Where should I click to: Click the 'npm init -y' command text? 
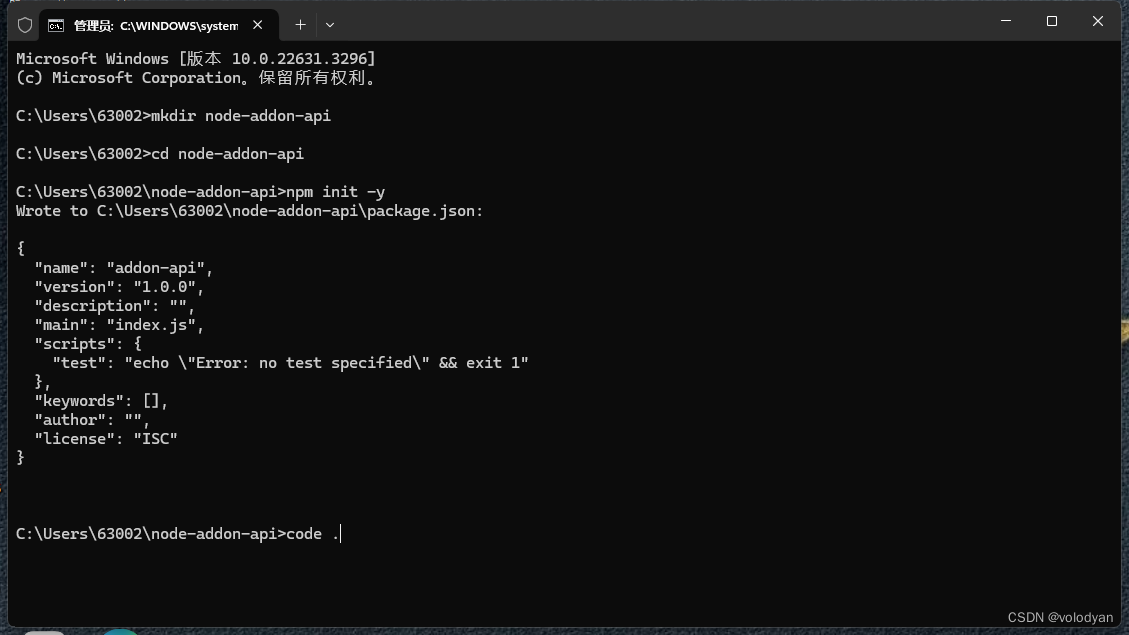[328, 191]
